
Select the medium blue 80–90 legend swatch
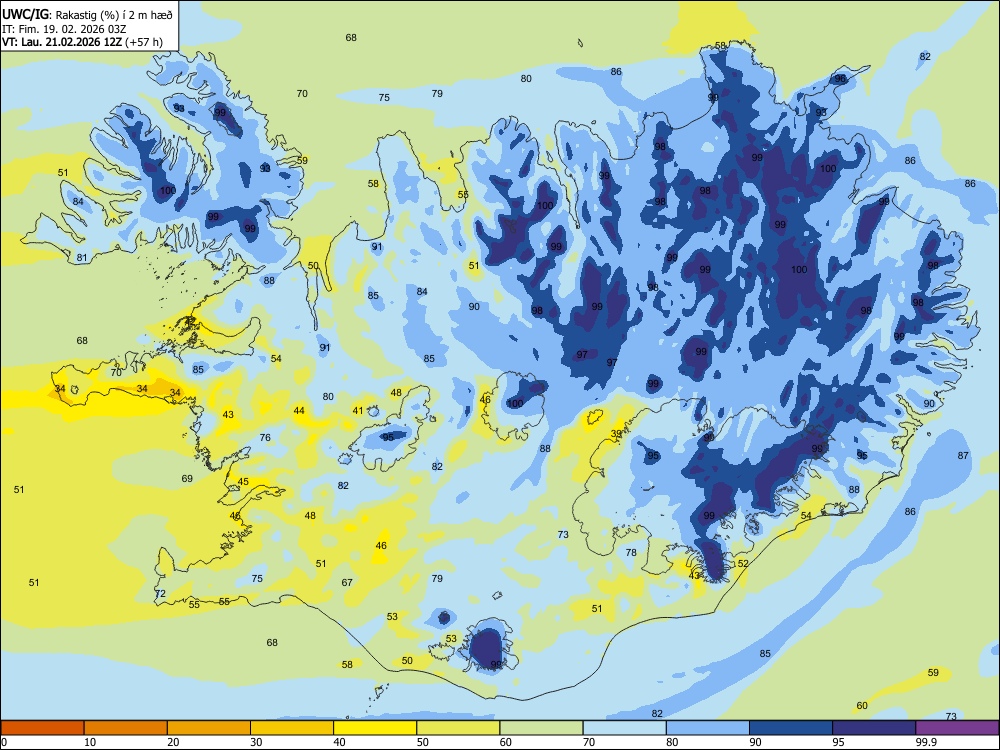point(707,728)
